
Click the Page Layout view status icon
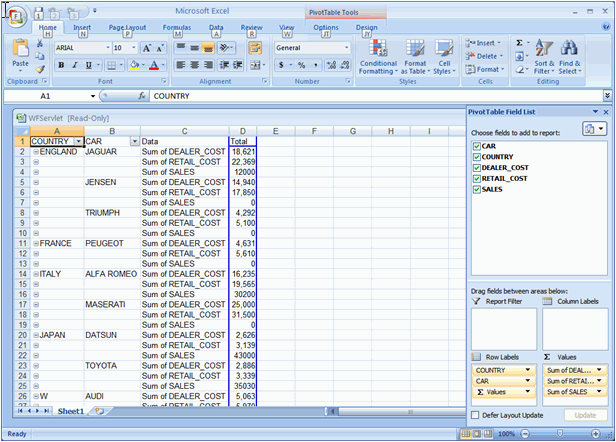[x=477, y=434]
